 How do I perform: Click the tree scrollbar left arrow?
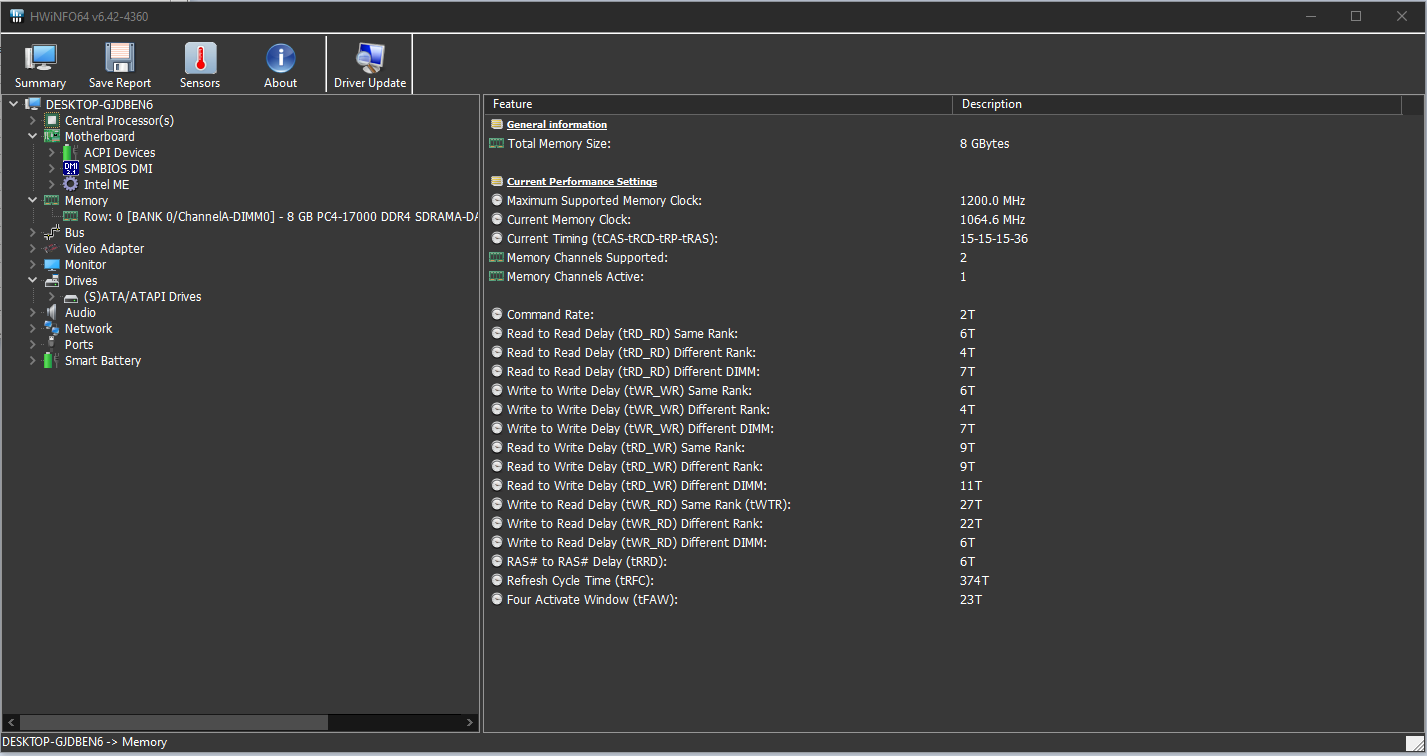10,722
